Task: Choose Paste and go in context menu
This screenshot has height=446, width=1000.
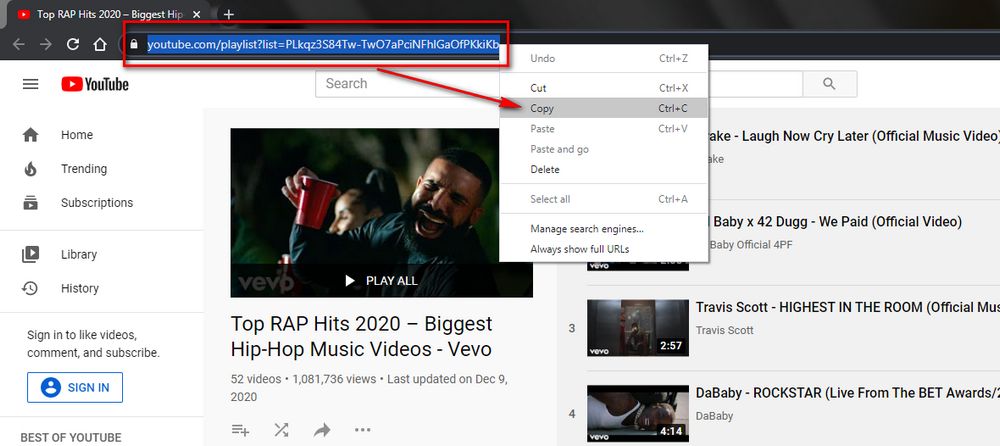Action: [x=603, y=149]
